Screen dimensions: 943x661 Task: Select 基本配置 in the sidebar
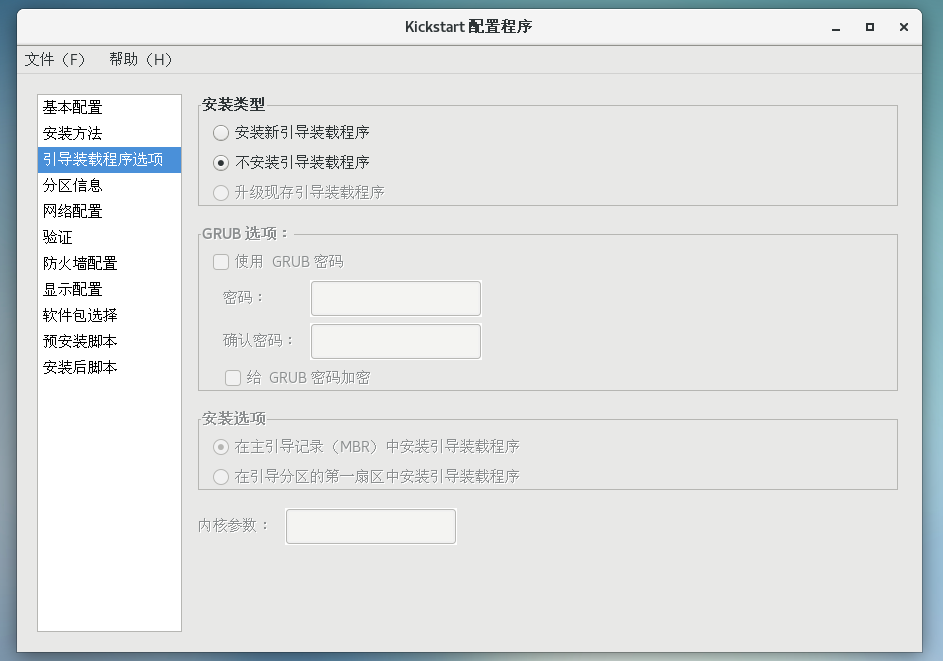tap(109, 108)
